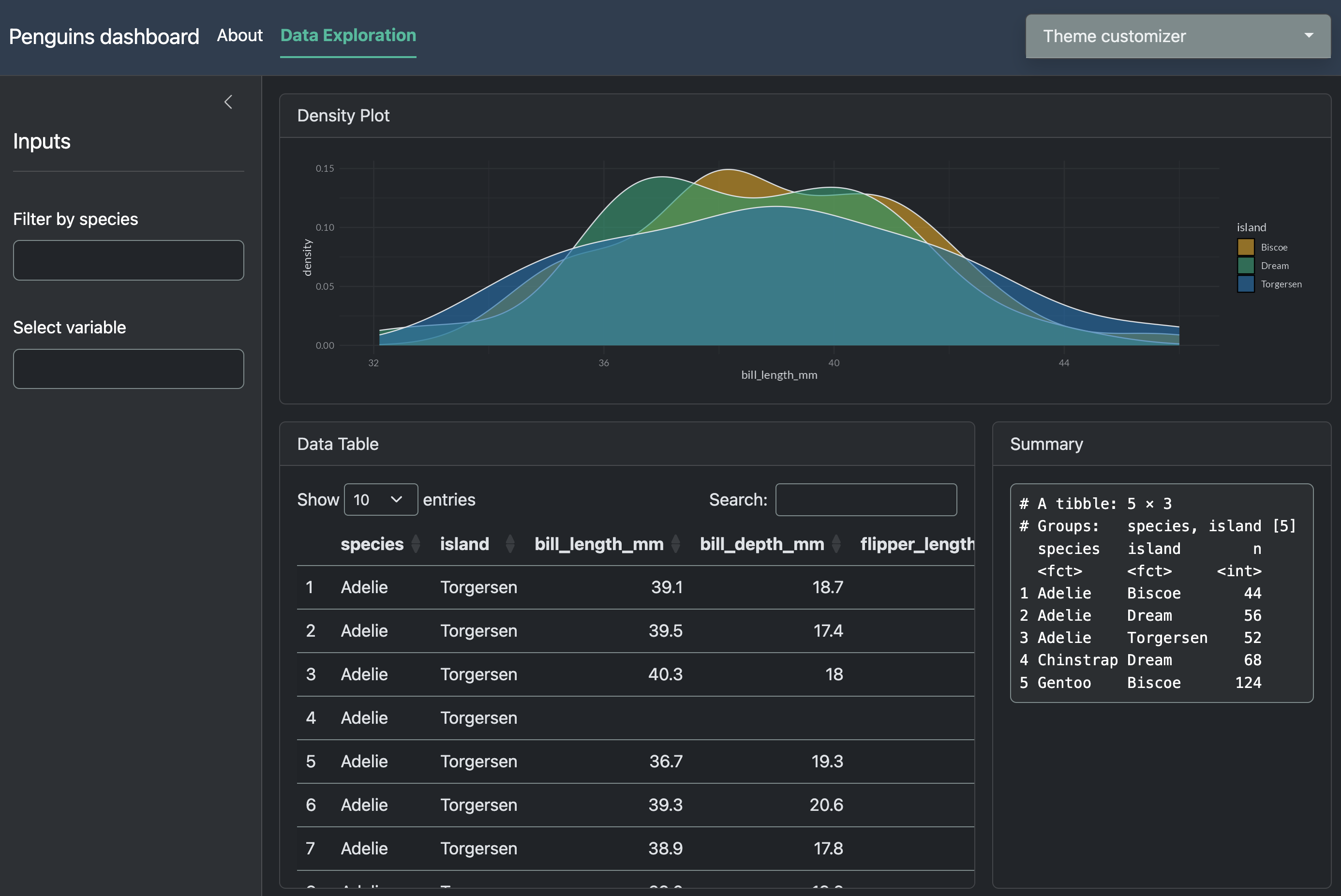Open the Show entries count dropdown
This screenshot has height=896, width=1341.
pos(381,499)
